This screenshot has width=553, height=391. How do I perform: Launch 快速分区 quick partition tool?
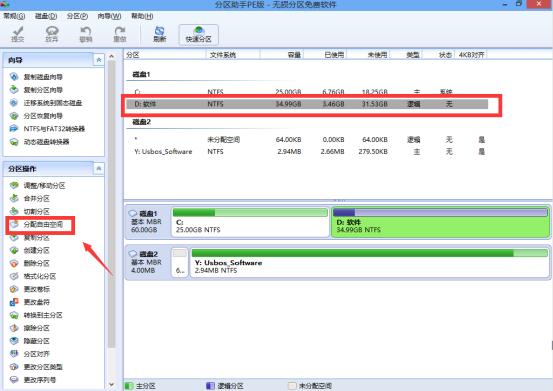pyautogui.click(x=198, y=35)
